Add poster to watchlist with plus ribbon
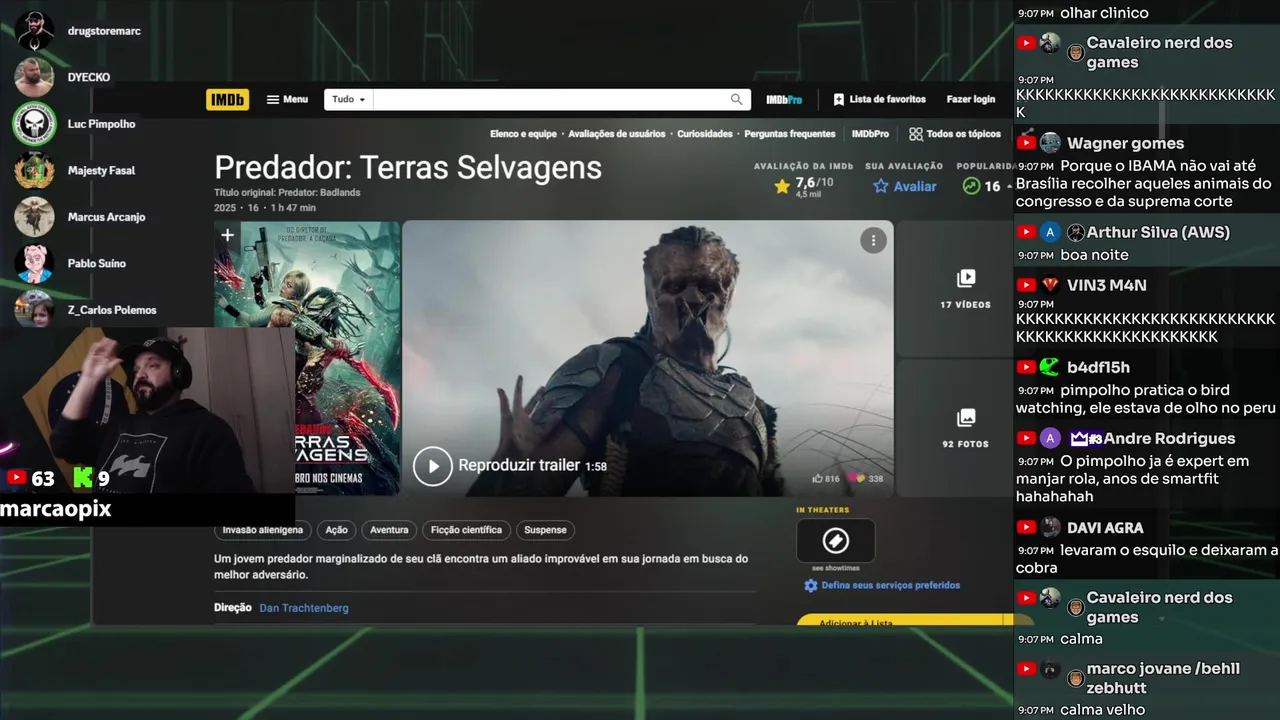The width and height of the screenshot is (1280, 720). [227, 236]
